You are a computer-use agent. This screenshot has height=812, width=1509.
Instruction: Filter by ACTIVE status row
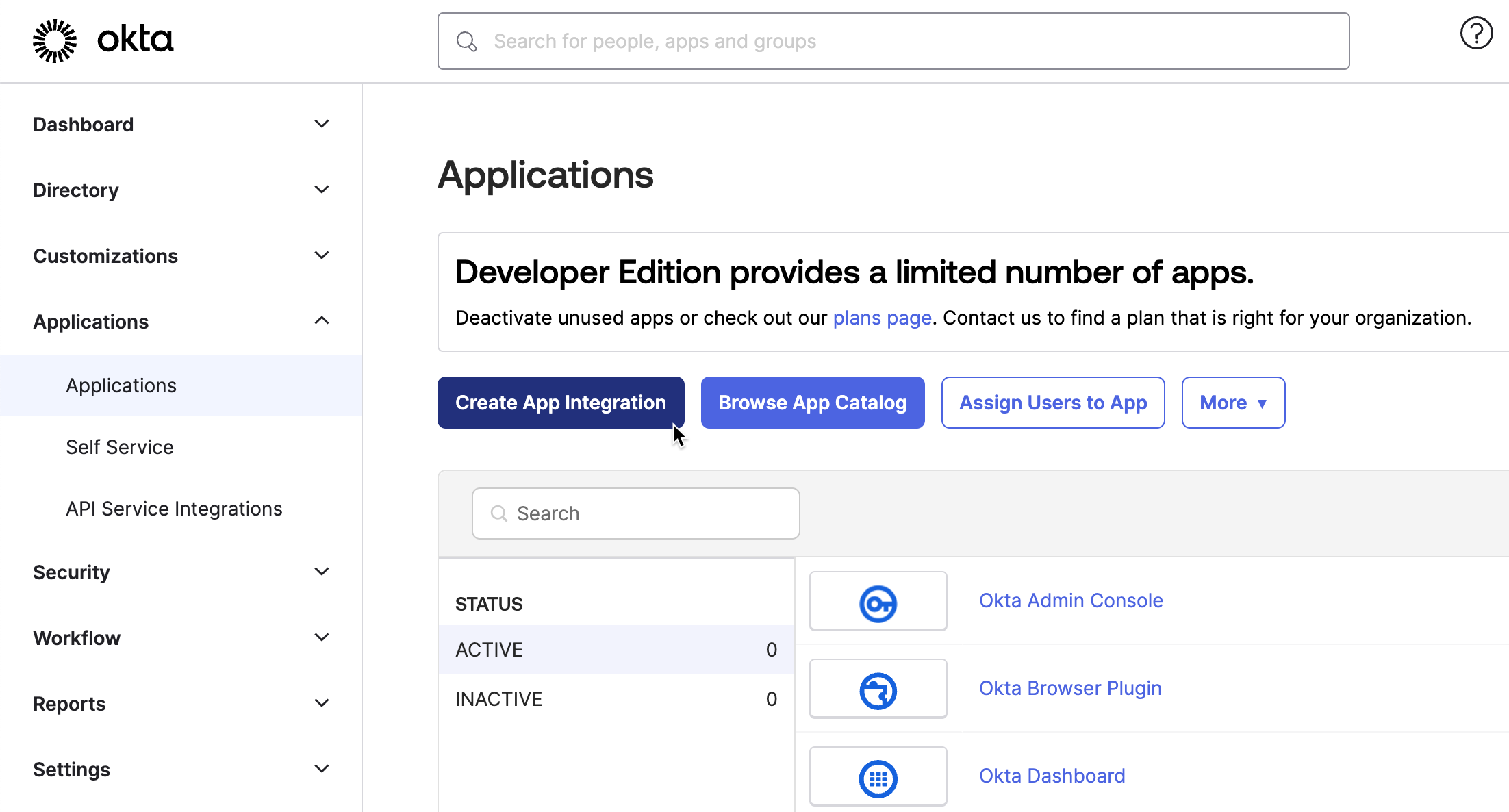(x=616, y=650)
